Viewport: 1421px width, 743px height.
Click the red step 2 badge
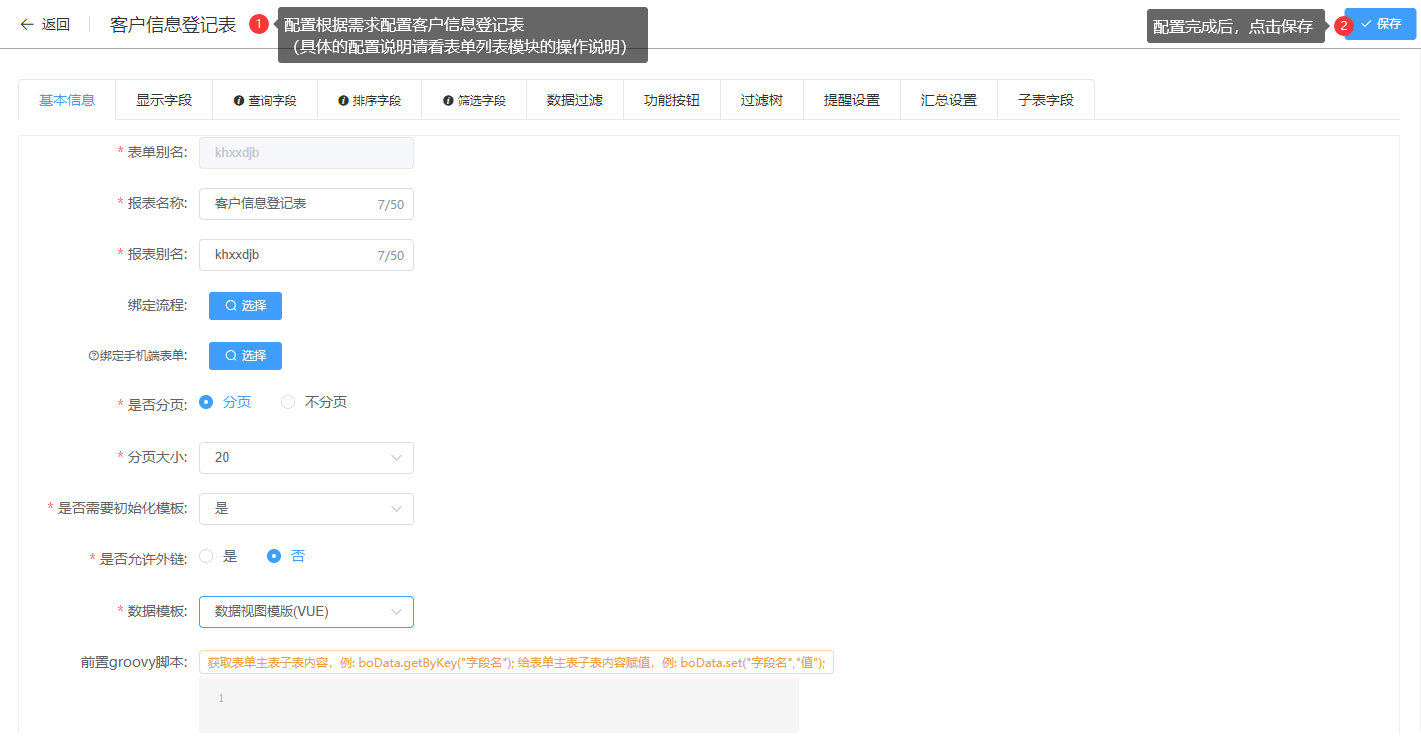click(x=1343, y=25)
